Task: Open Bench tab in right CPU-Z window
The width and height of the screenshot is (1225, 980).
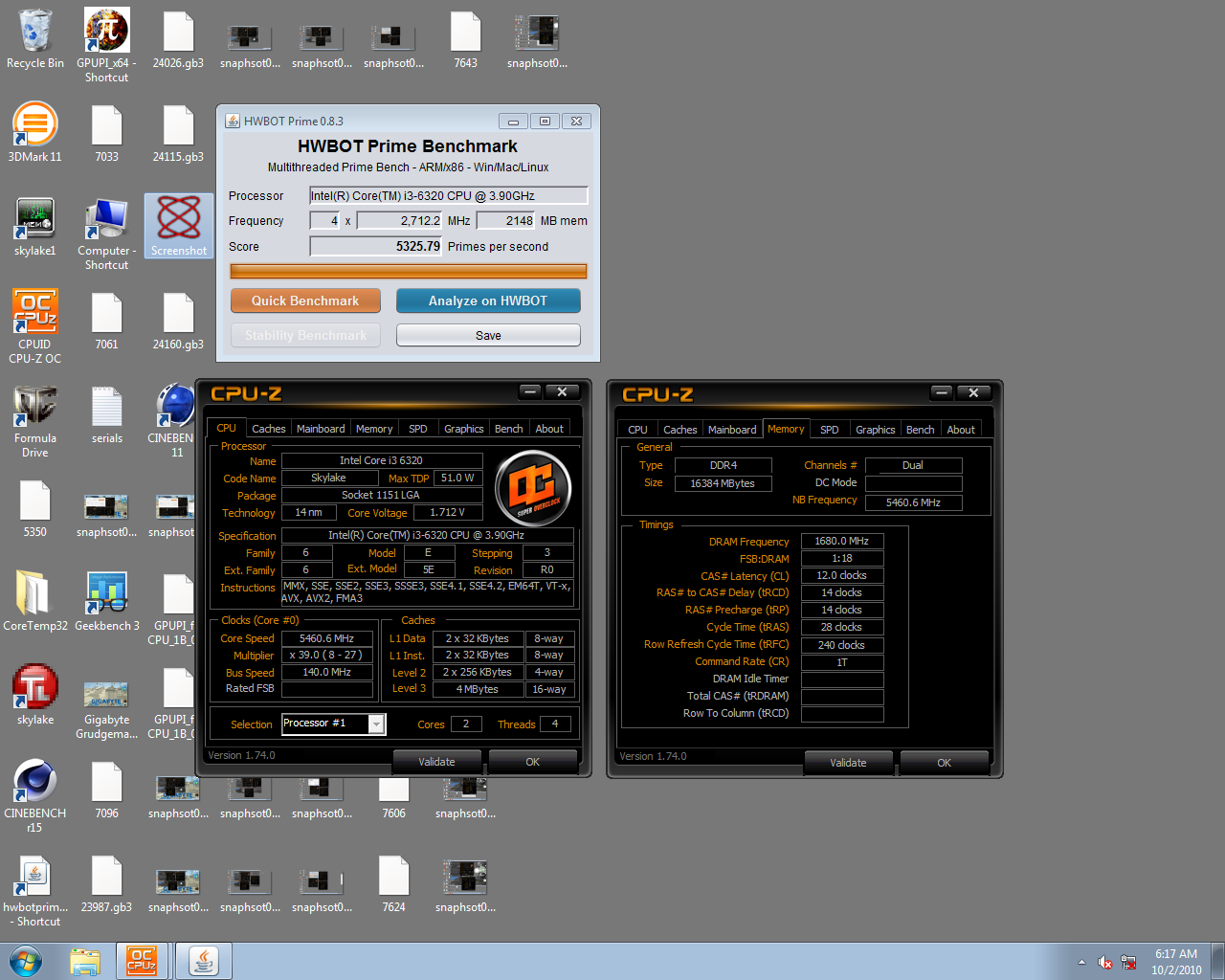Action: pos(921,430)
